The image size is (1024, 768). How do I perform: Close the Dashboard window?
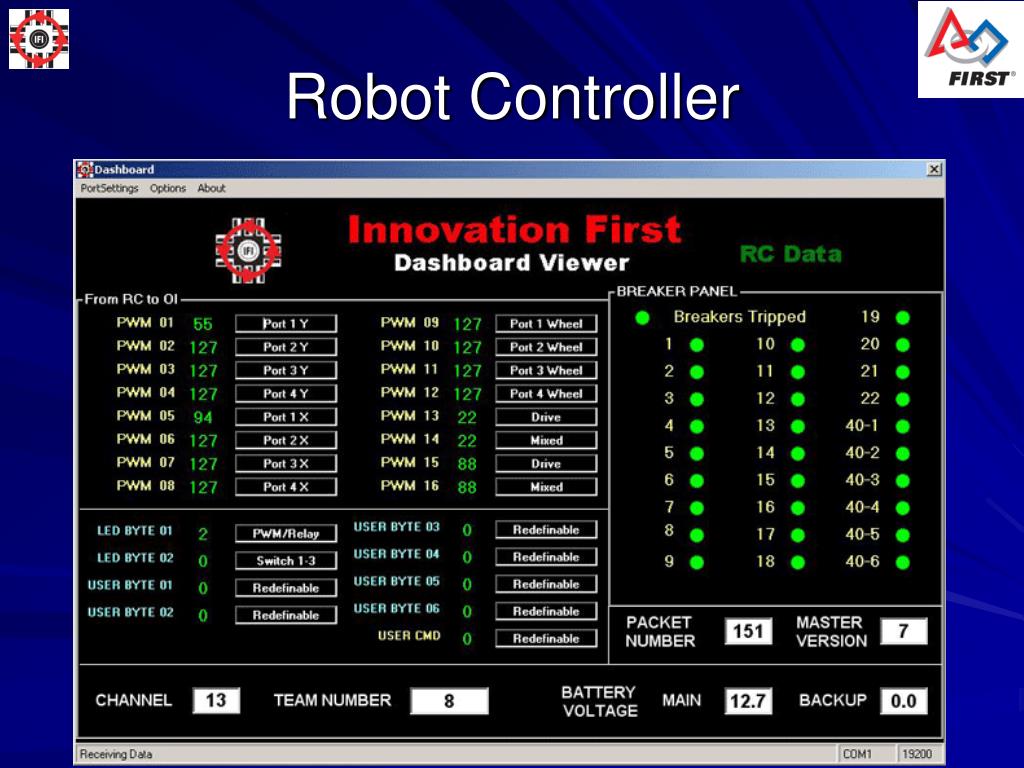point(935,169)
